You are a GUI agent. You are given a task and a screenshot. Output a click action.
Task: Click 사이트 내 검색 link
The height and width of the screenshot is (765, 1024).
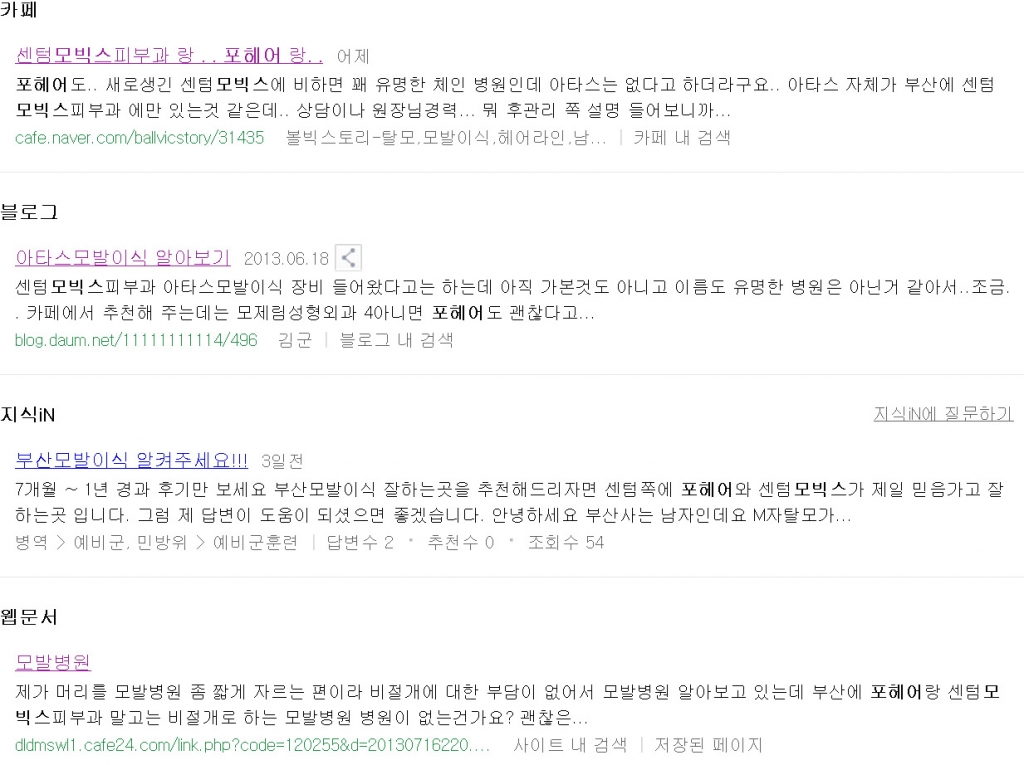point(570,745)
